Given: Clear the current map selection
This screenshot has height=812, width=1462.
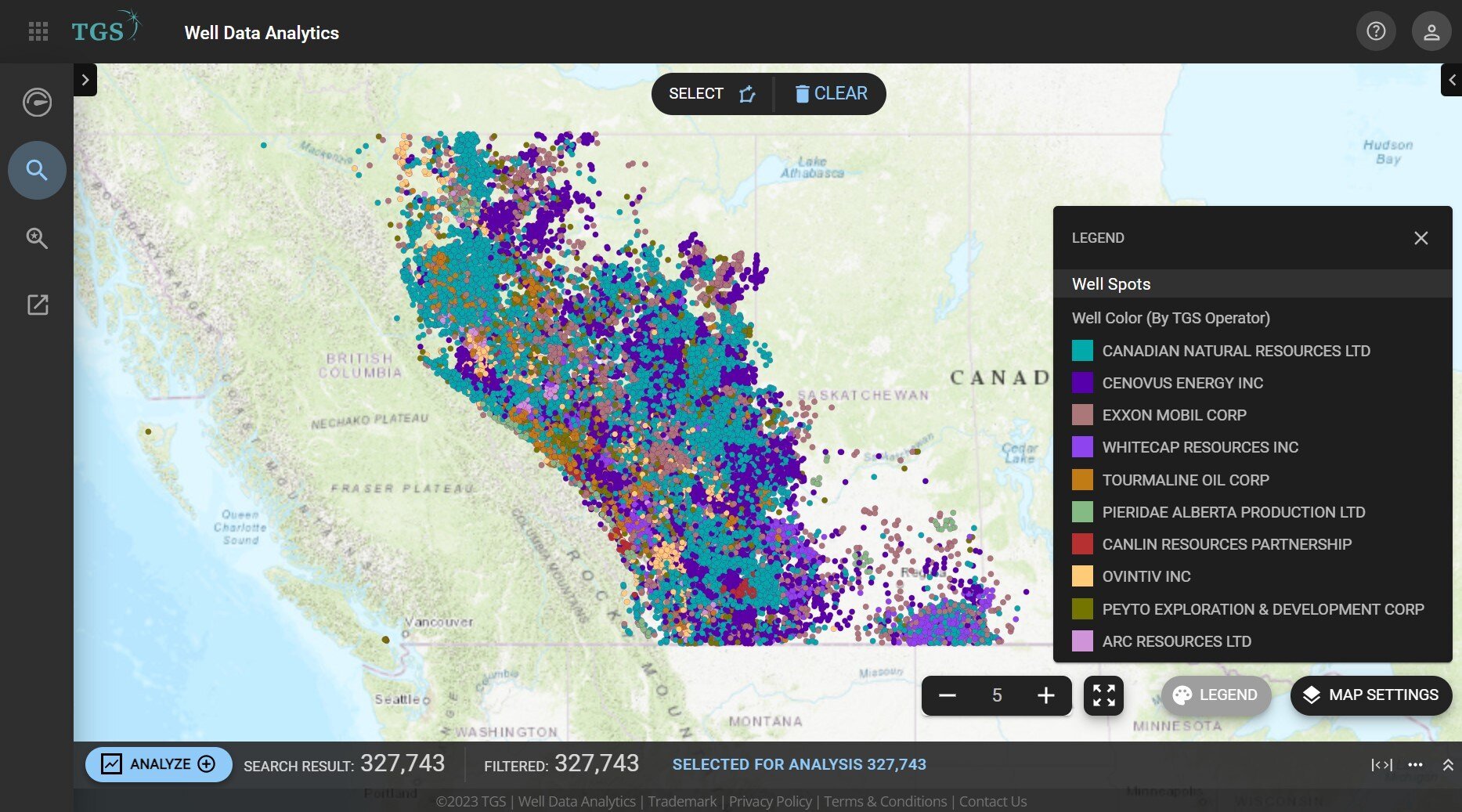Looking at the screenshot, I should (x=831, y=94).
